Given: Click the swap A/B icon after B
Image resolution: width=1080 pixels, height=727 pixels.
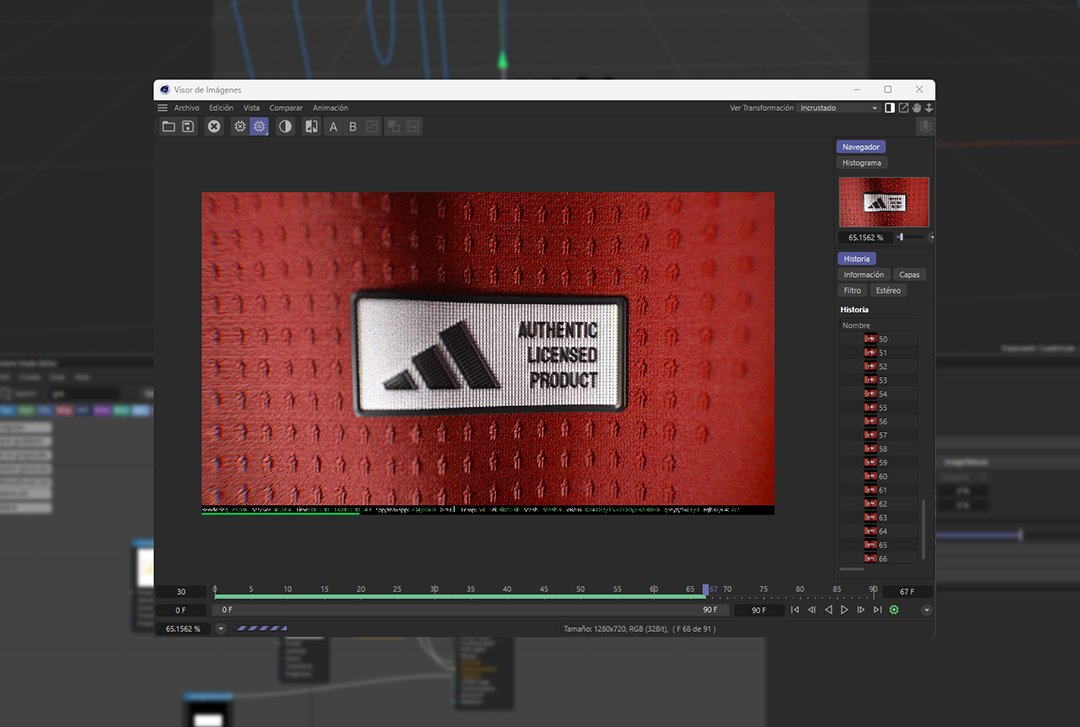Looking at the screenshot, I should (372, 126).
